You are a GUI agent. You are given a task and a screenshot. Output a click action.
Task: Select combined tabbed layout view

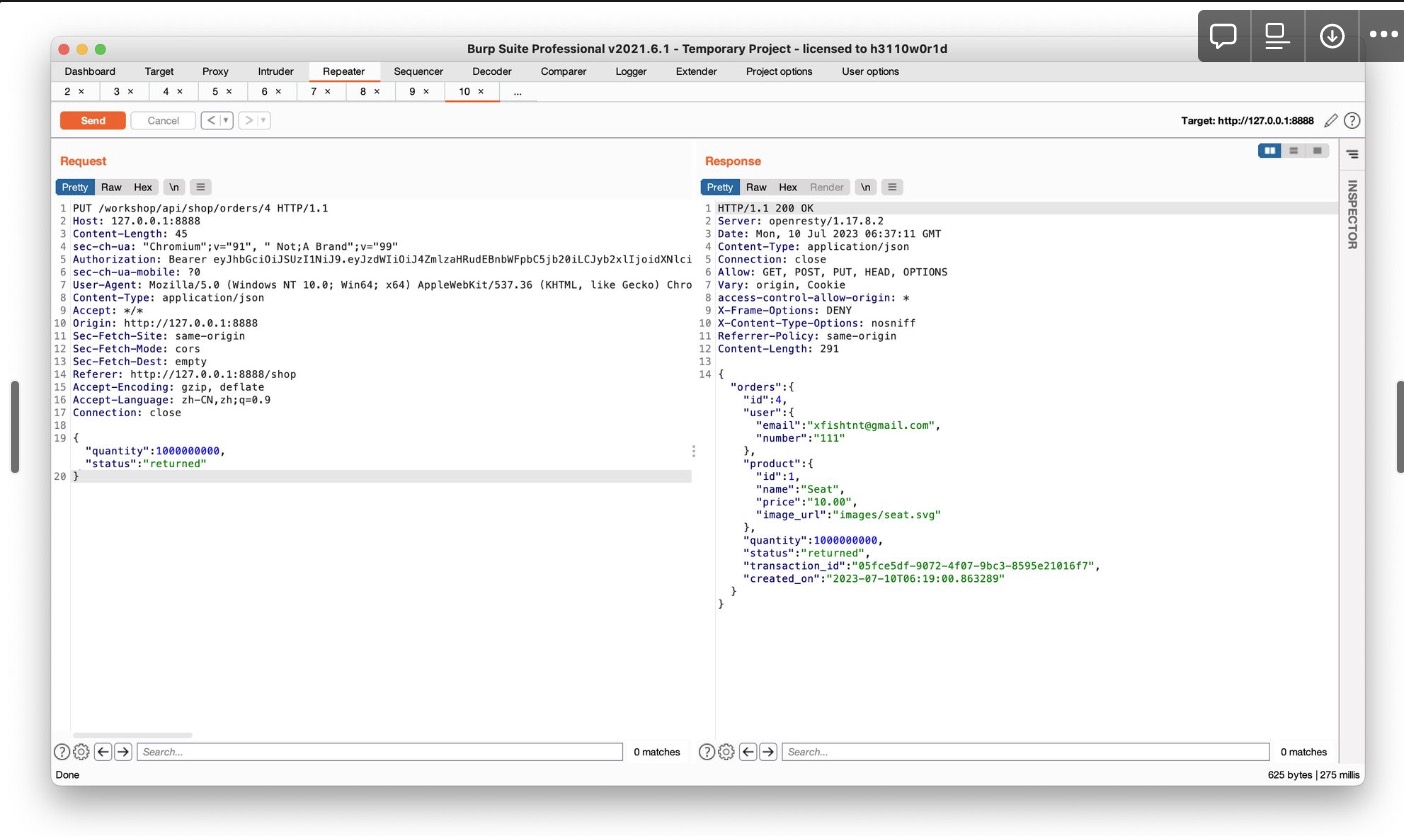point(1318,151)
